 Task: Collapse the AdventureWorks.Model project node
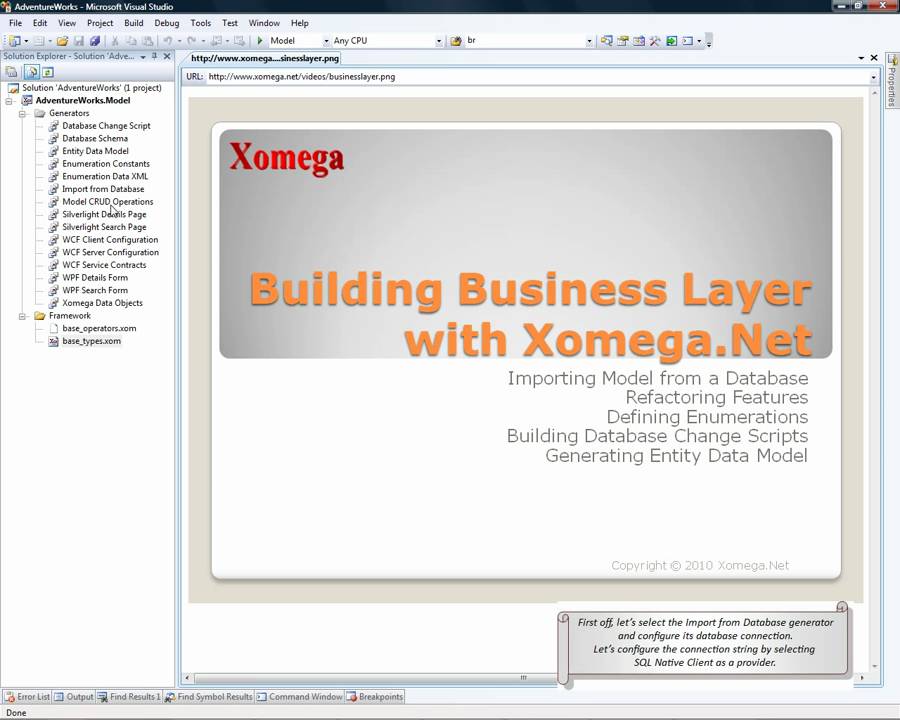point(9,100)
